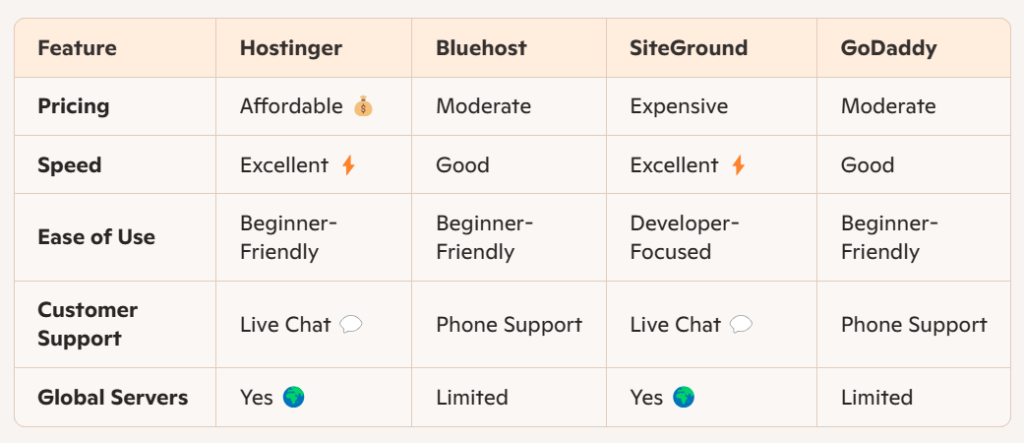
Task: Click GoDaddy's Phone Support cell
Action: (x=914, y=324)
